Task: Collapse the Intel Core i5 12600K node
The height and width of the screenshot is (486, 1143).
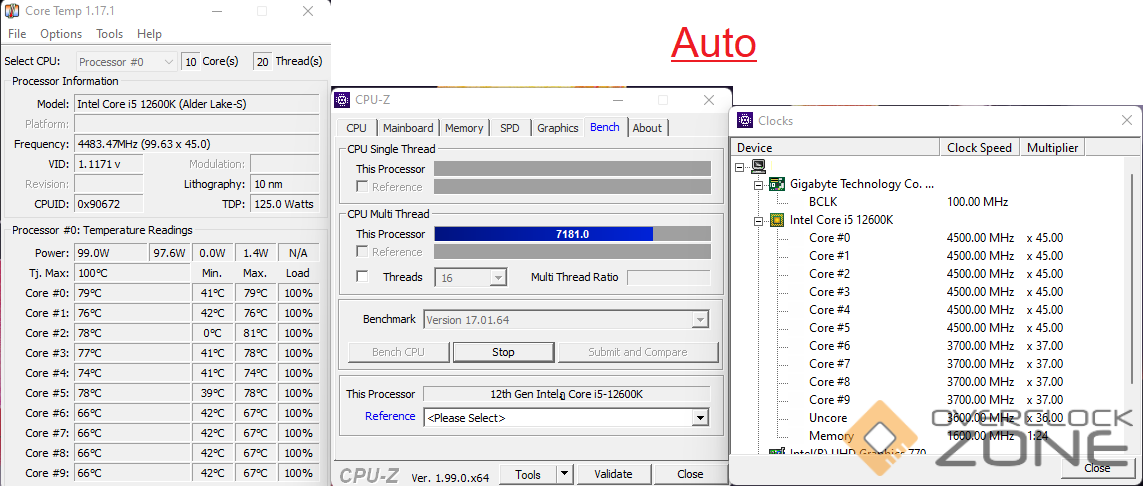Action: click(x=757, y=220)
